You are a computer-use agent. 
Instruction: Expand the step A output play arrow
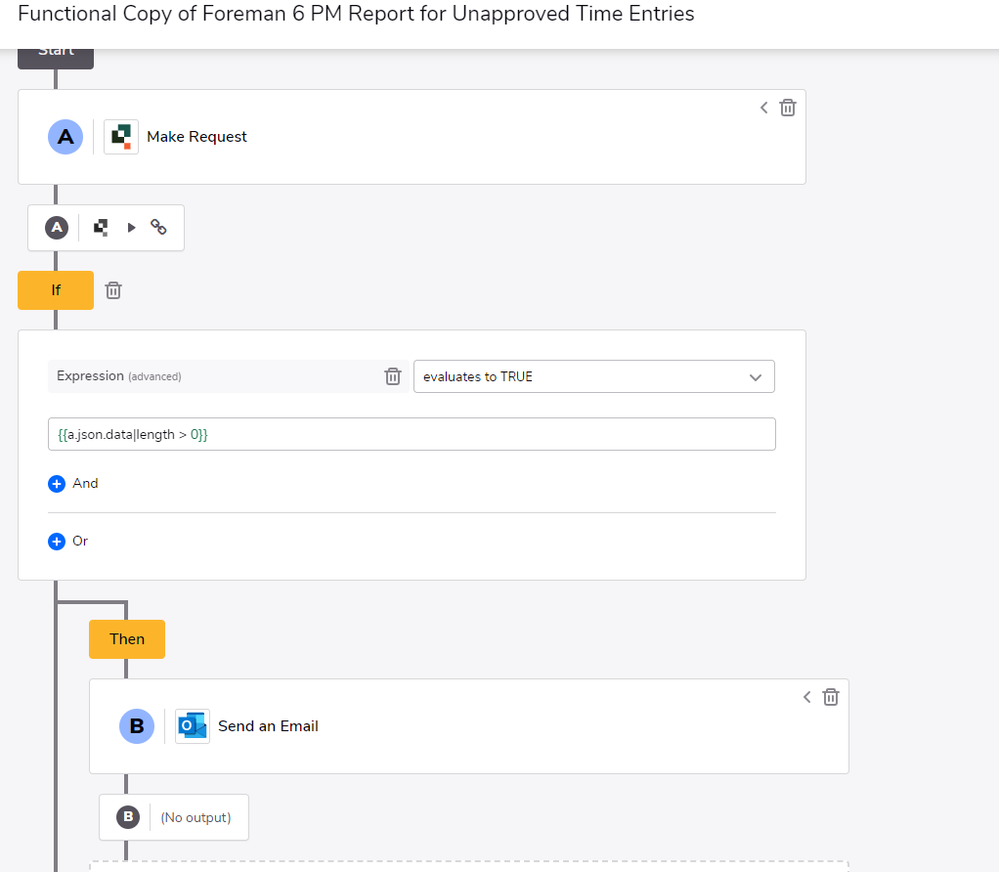[x=131, y=227]
